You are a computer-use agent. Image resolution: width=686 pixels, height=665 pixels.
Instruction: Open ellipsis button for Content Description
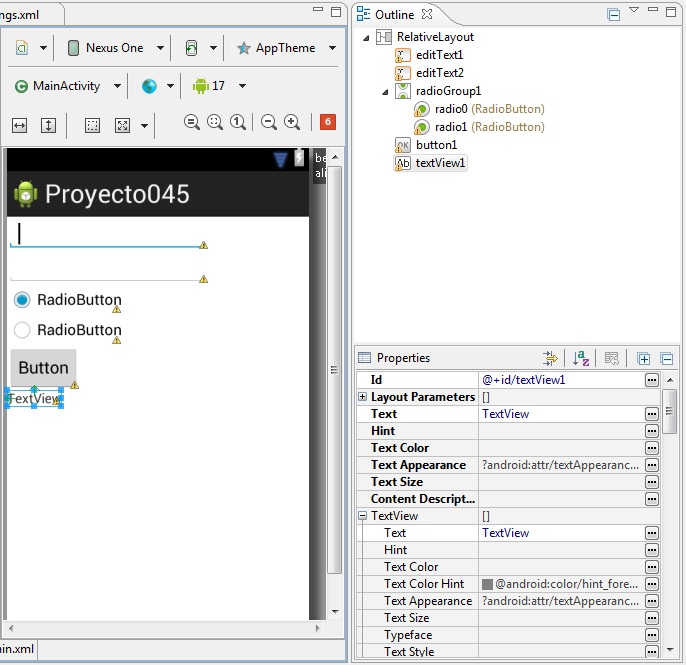(651, 499)
